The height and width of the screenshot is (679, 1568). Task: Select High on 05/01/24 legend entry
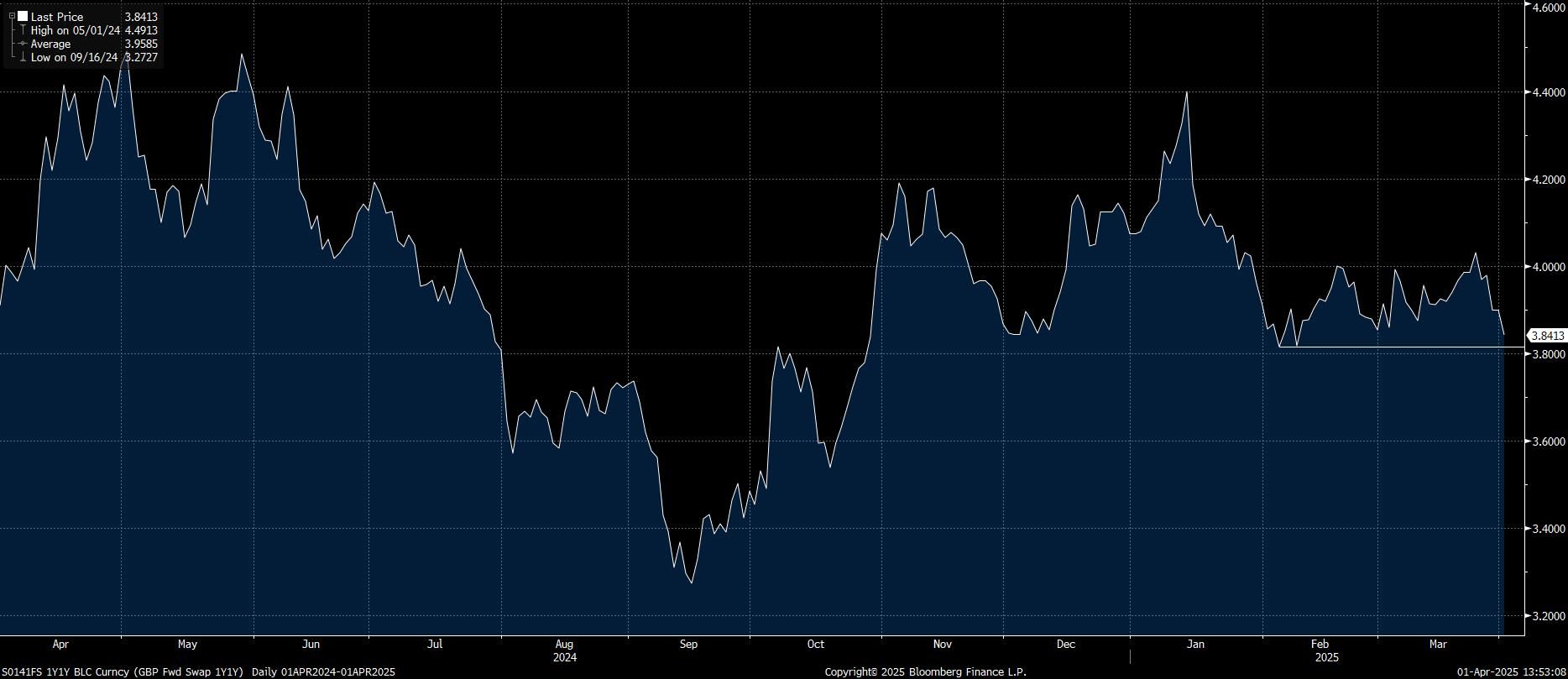tap(76, 30)
